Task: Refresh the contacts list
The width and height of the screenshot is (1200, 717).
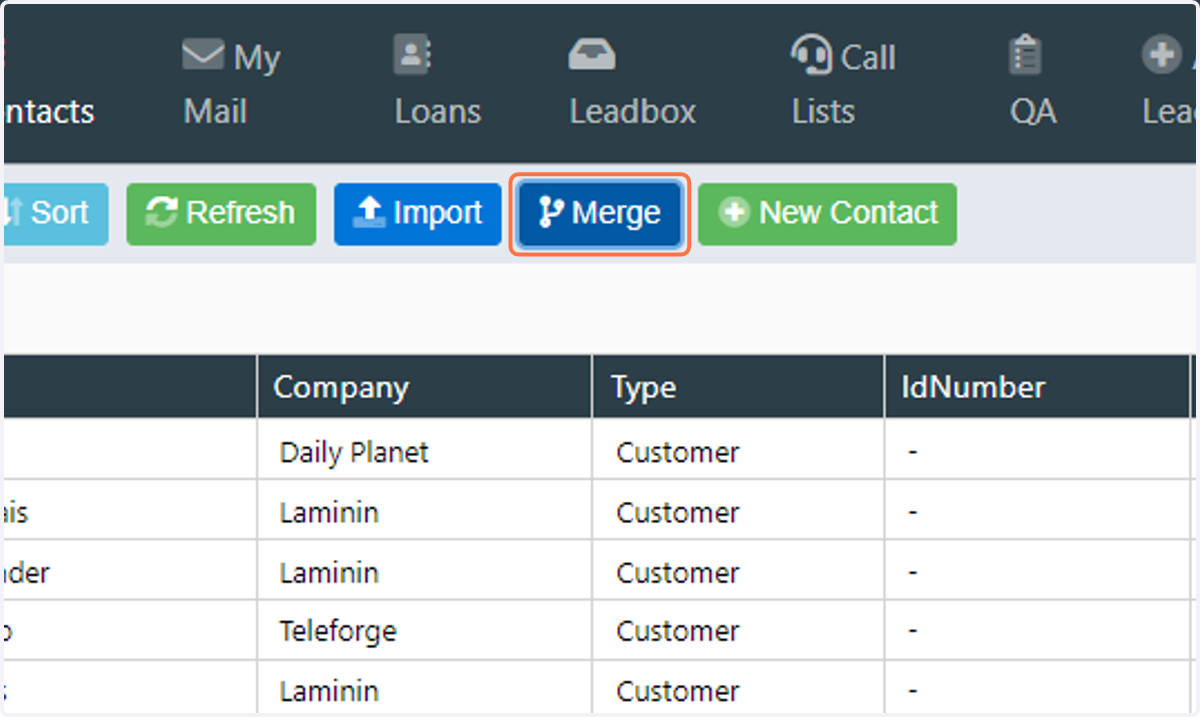Action: click(x=221, y=213)
